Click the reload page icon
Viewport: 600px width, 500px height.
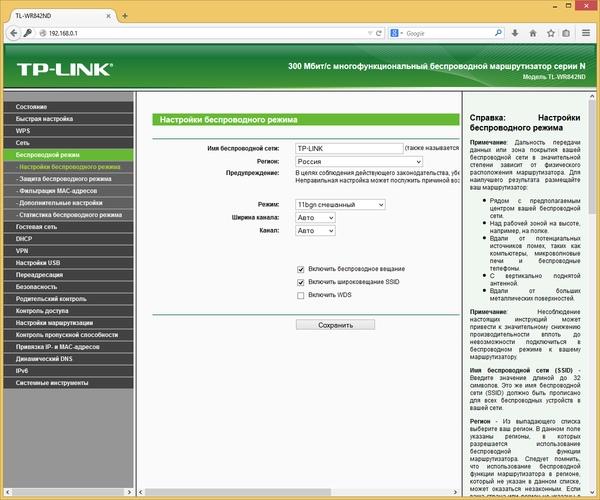[x=379, y=33]
